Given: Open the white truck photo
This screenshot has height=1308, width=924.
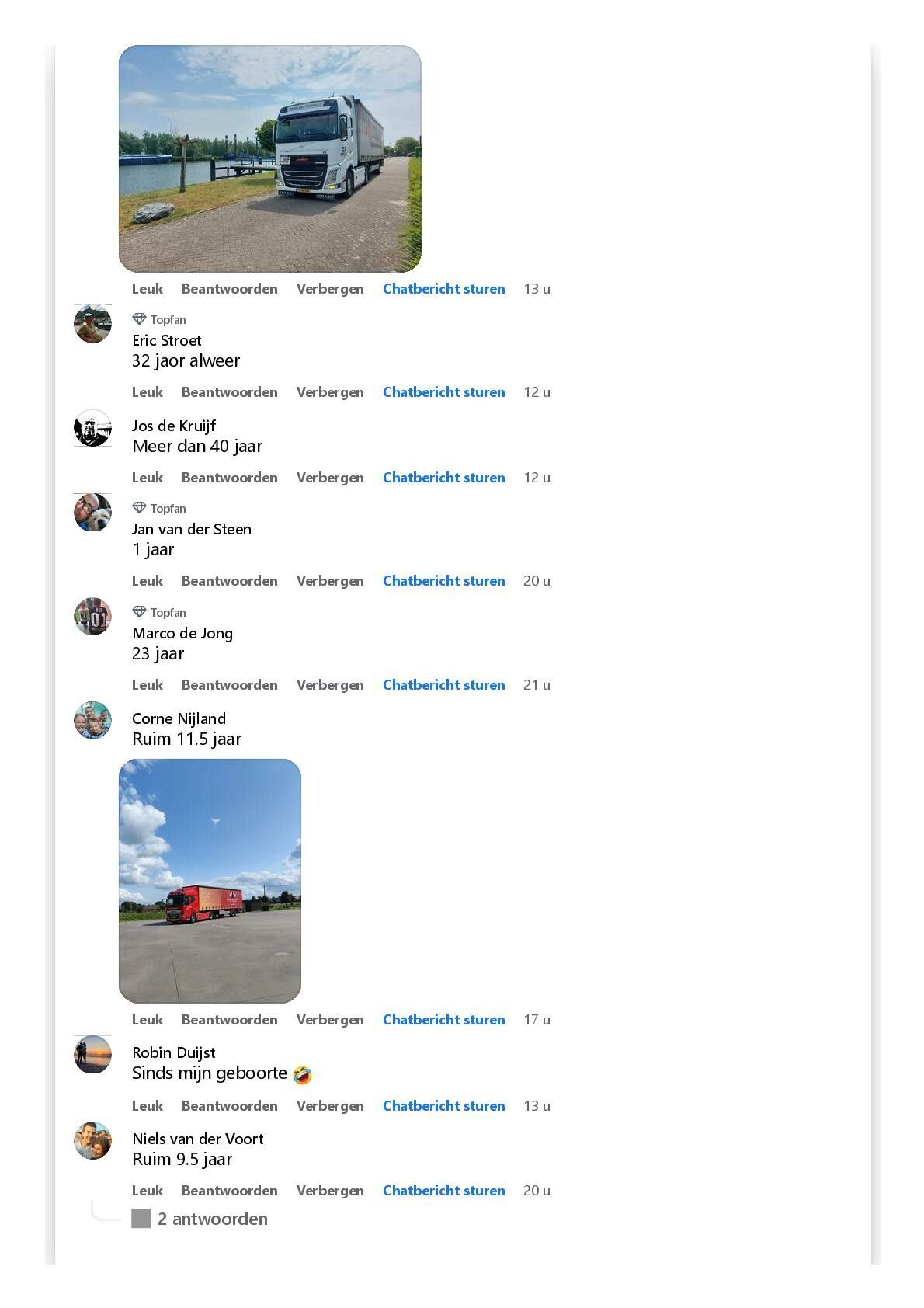Looking at the screenshot, I should click(269, 158).
